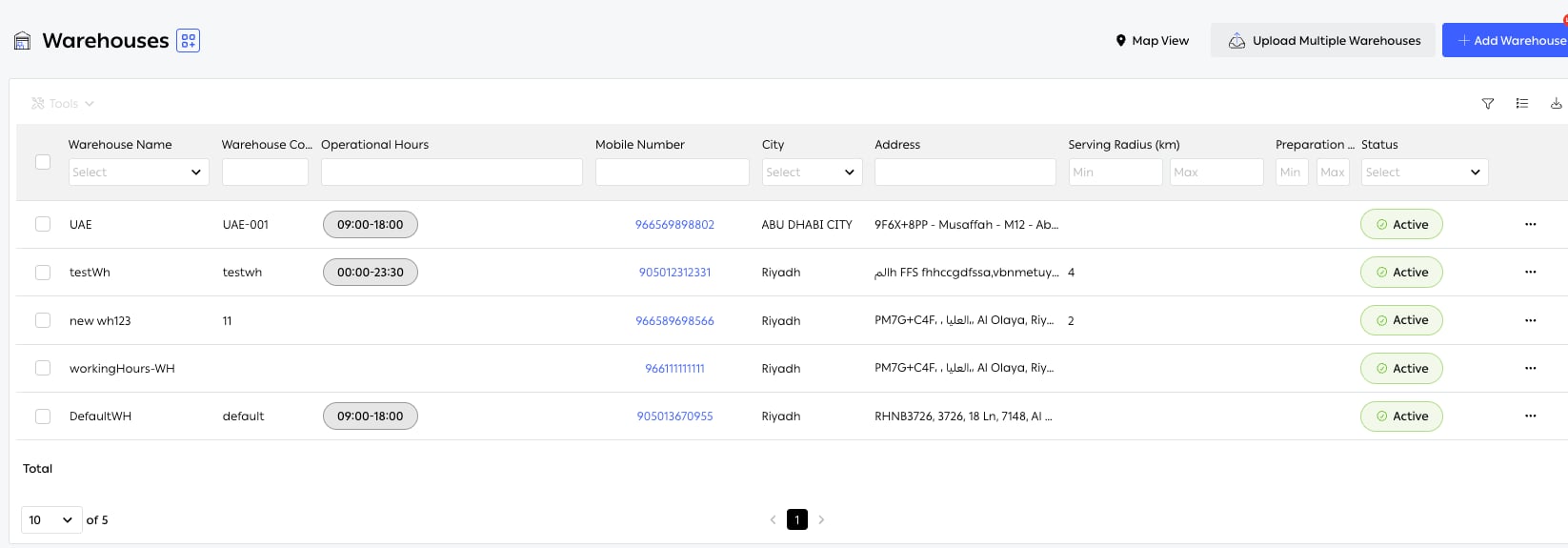Click Active status badge in UAE row

(x=1401, y=225)
